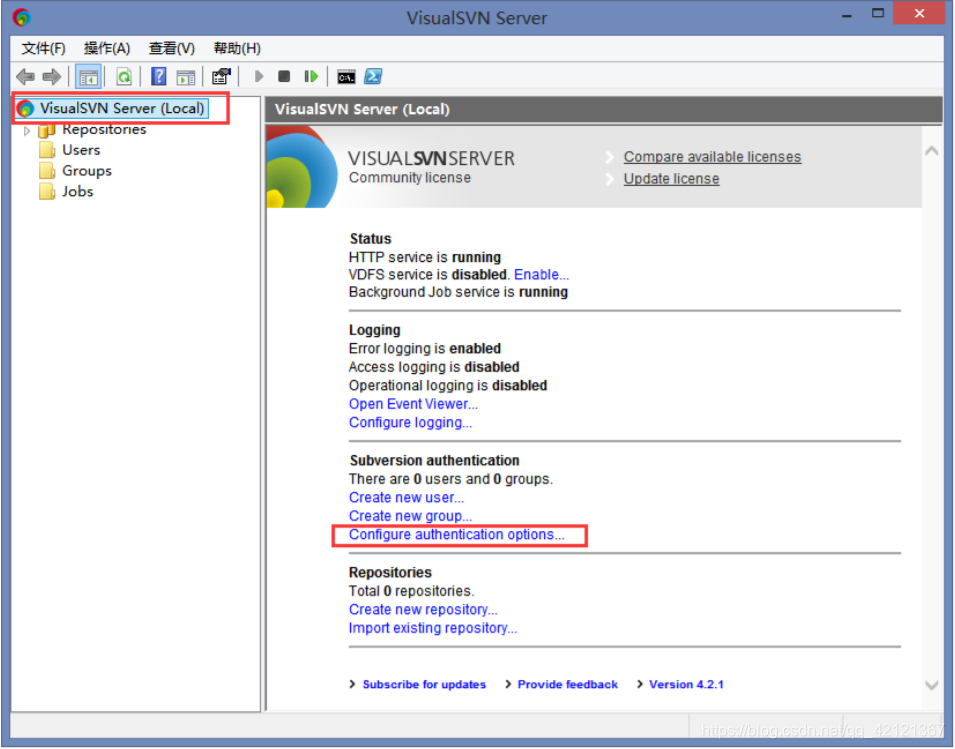
Task: Click Subscribe for updates link
Action: (424, 685)
